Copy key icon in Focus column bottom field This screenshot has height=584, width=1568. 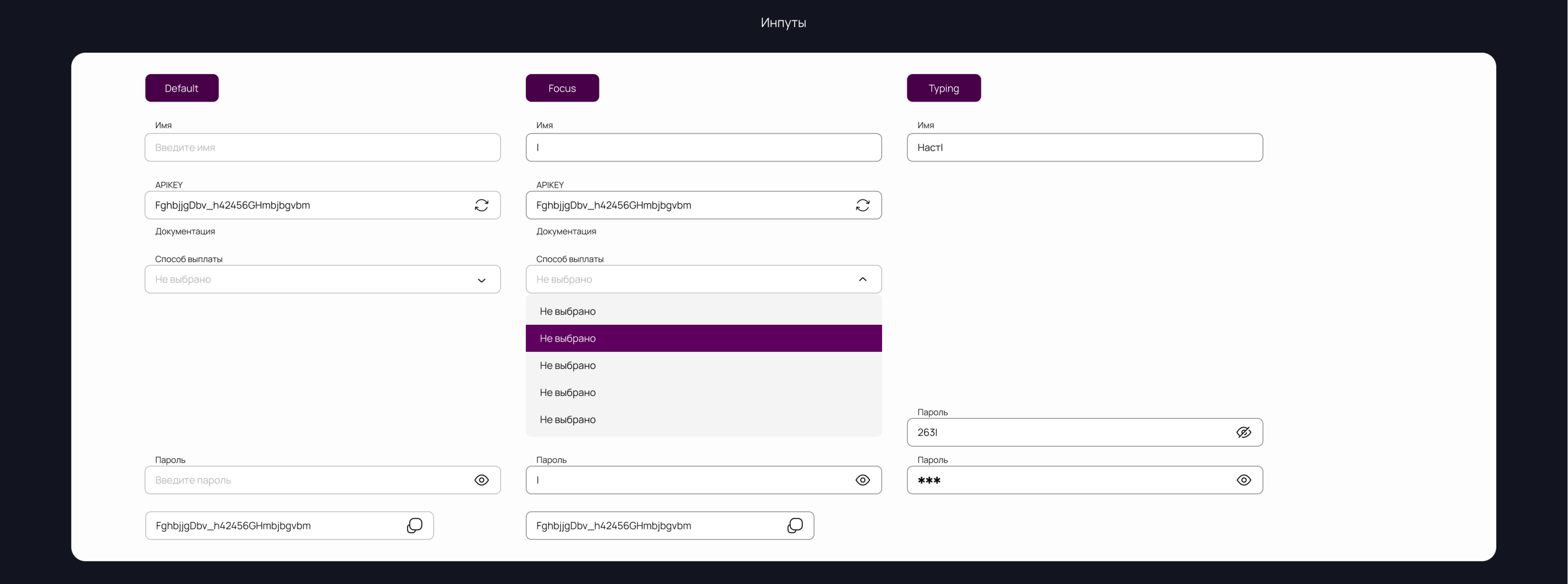pyautogui.click(x=795, y=526)
